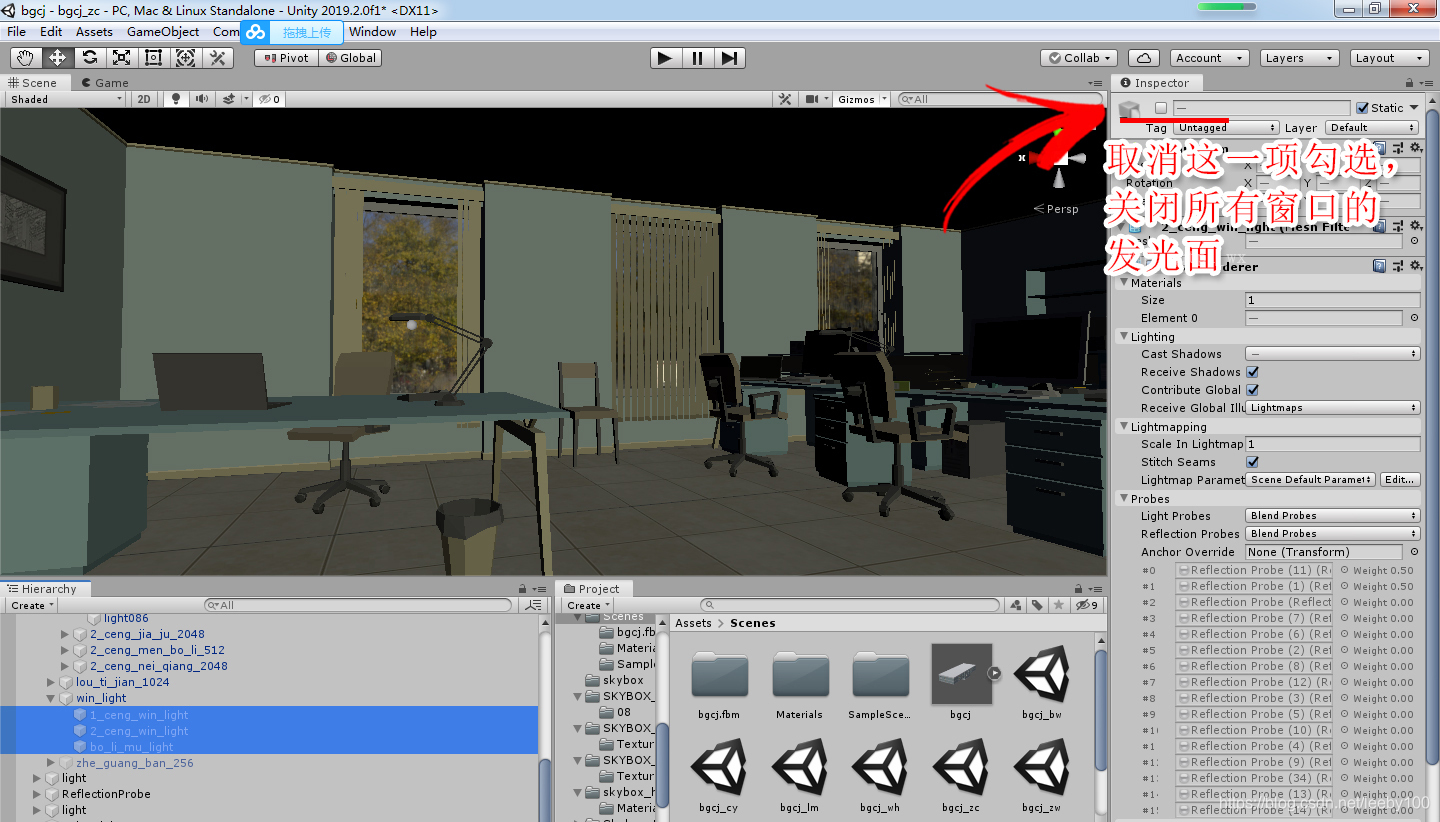Open the Shaded draw mode dropdown
Viewport: 1440px width, 822px height.
65,99
